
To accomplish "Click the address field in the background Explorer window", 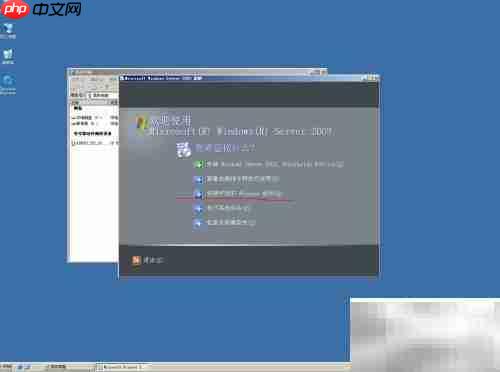I will pyautogui.click(x=103, y=95).
